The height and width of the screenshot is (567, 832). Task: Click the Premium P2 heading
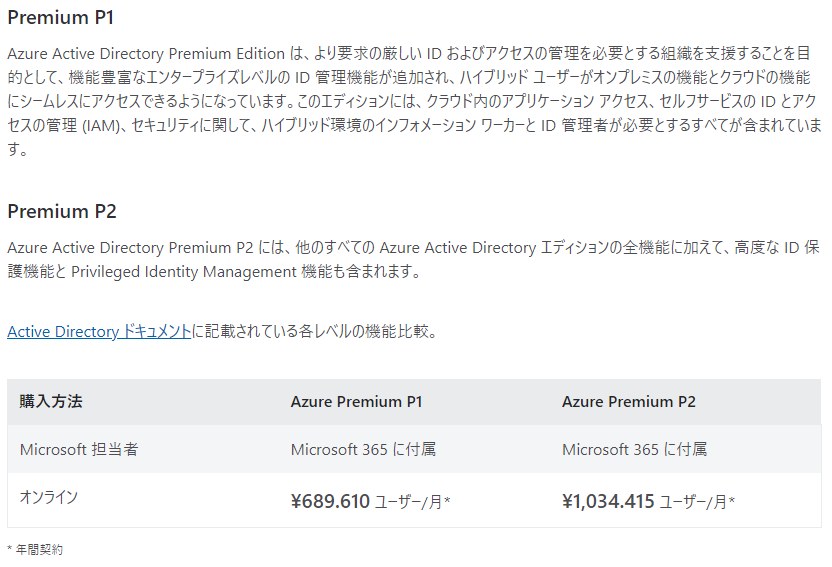(x=62, y=212)
